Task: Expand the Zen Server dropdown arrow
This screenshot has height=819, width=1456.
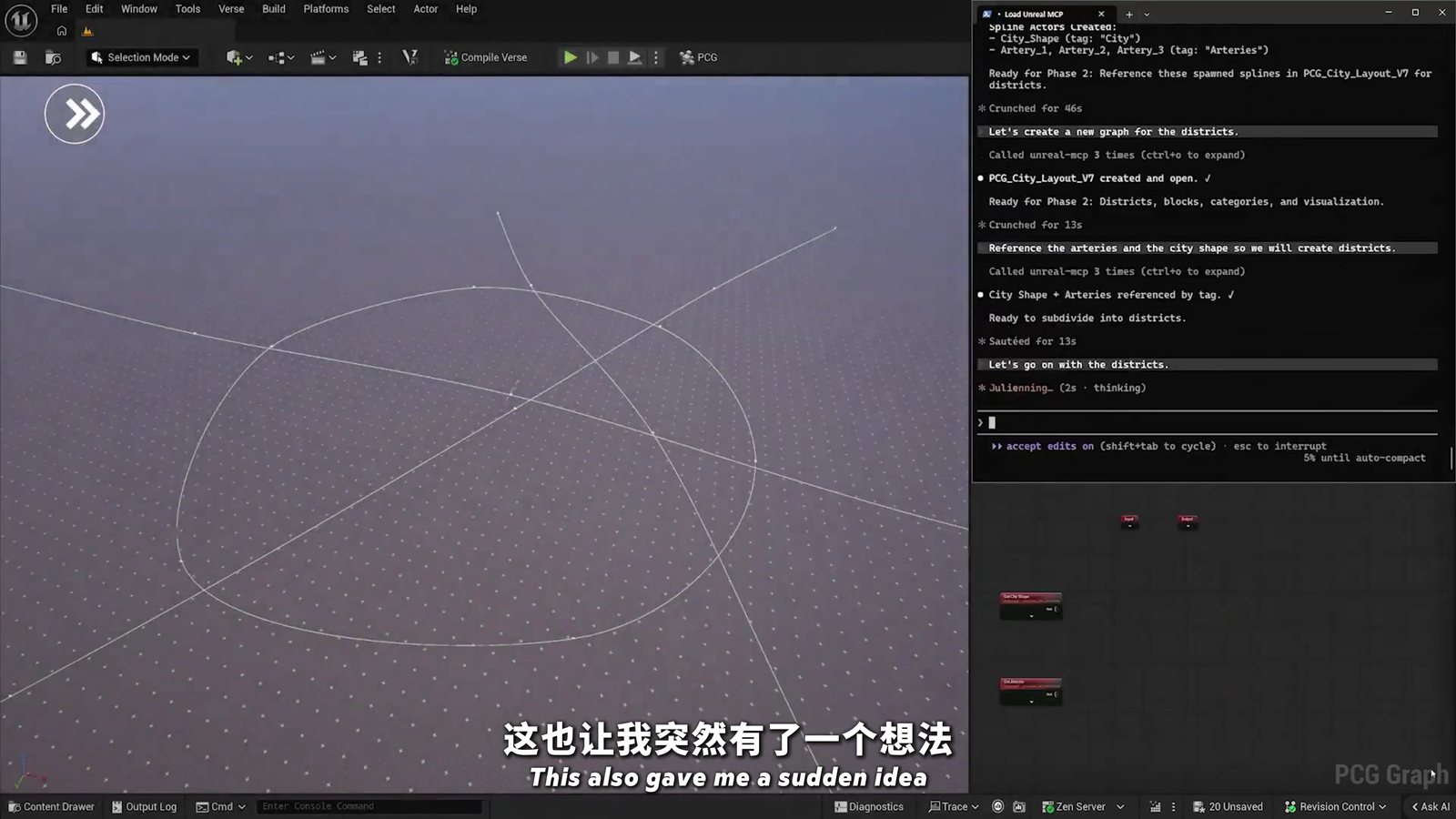Action: tap(1120, 807)
